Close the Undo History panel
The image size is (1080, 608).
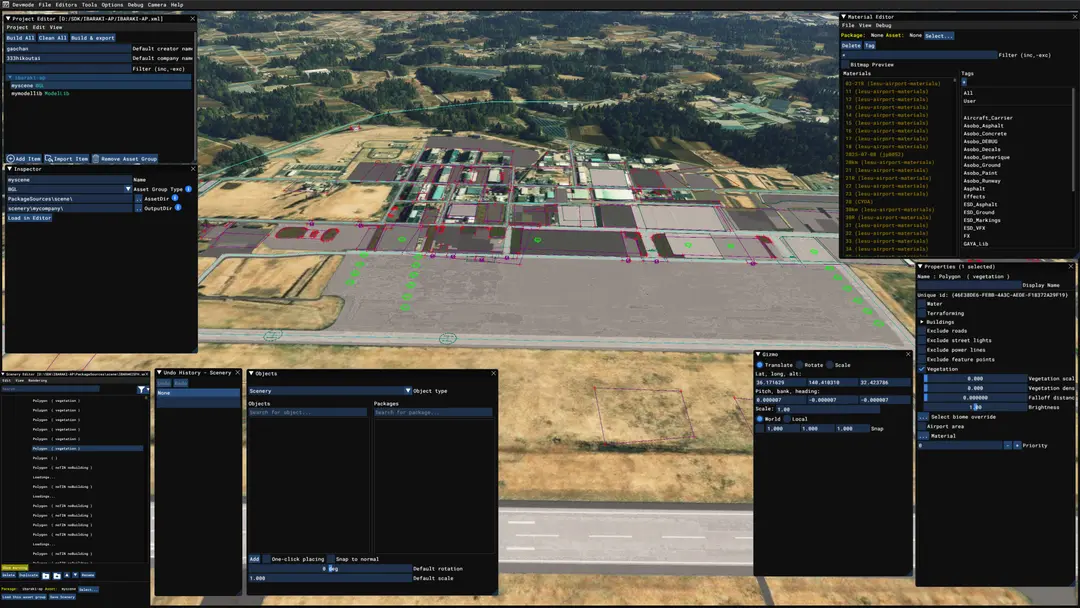[x=238, y=373]
